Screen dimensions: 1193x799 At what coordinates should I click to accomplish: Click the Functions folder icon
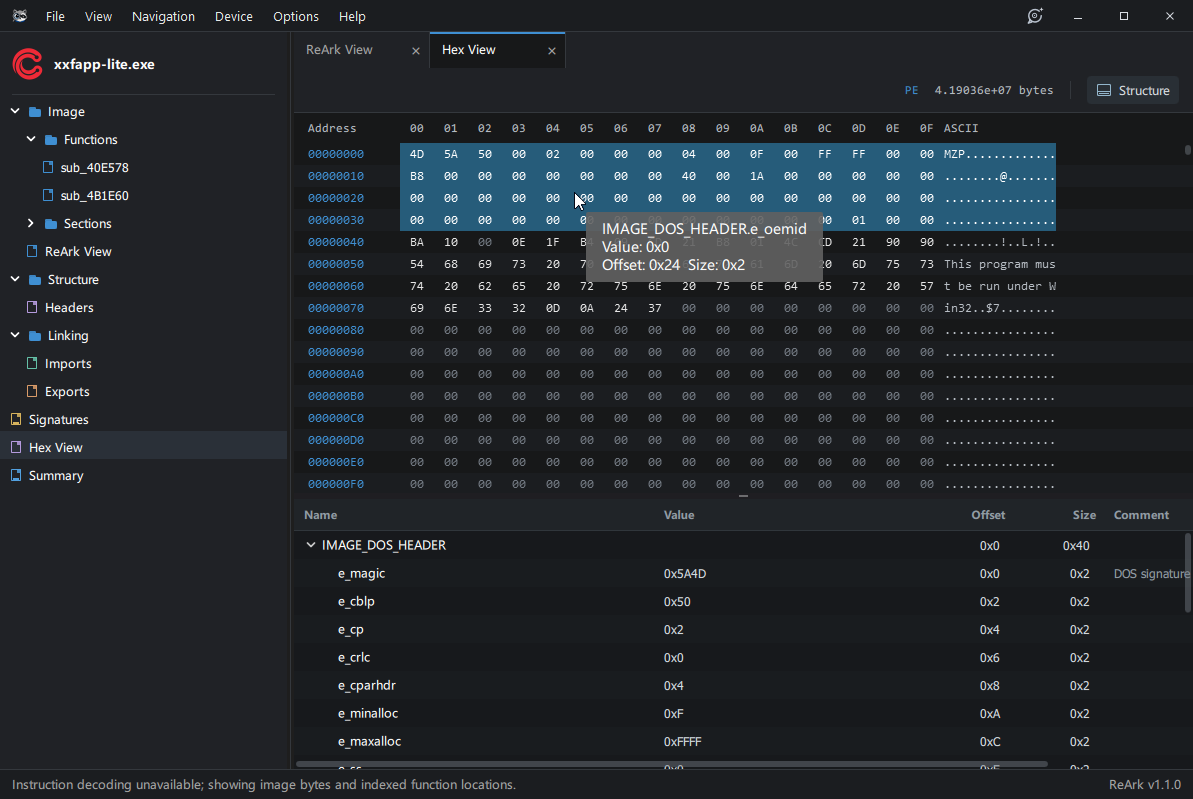[51, 140]
